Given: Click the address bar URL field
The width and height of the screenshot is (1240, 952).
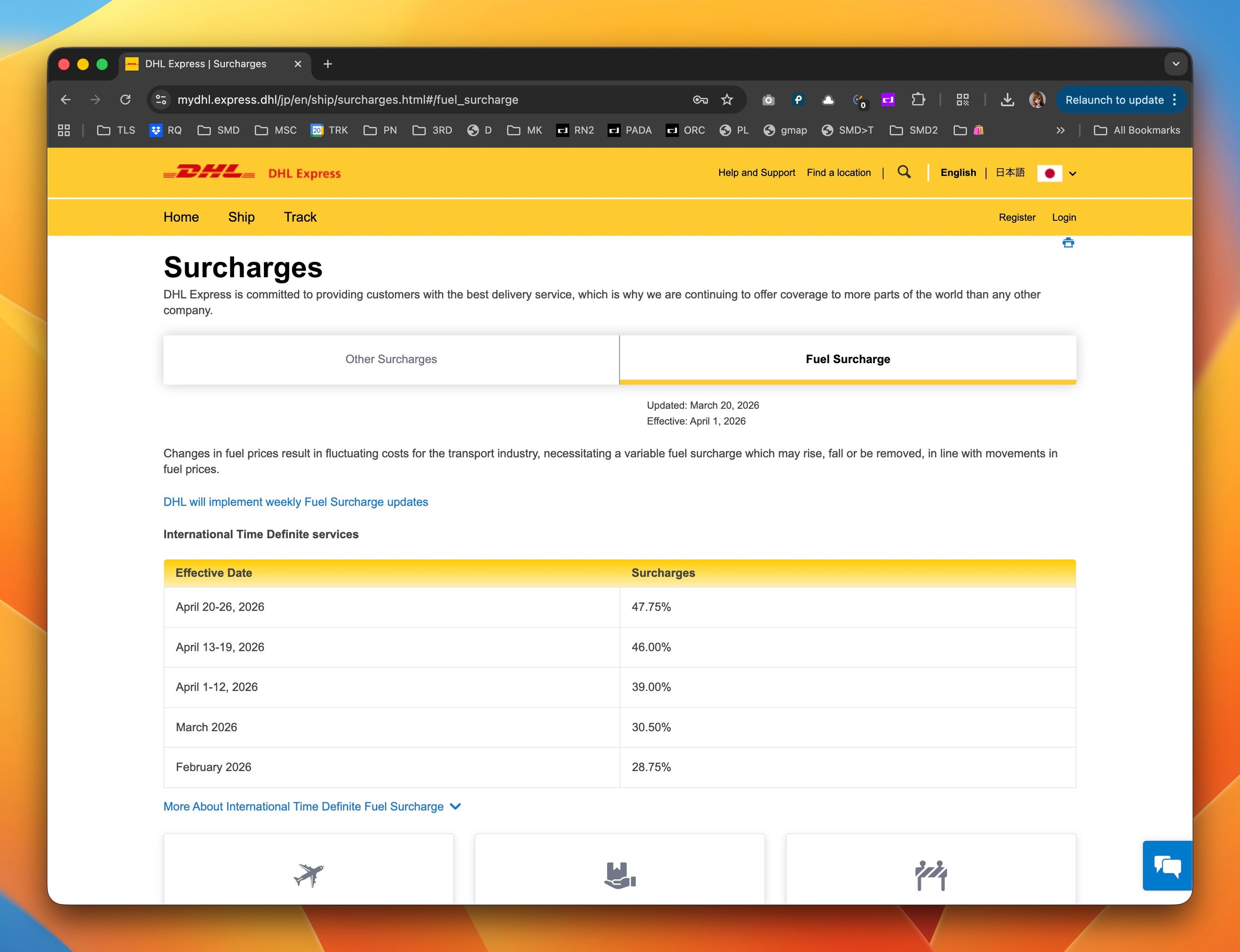Looking at the screenshot, I should click(x=396, y=100).
